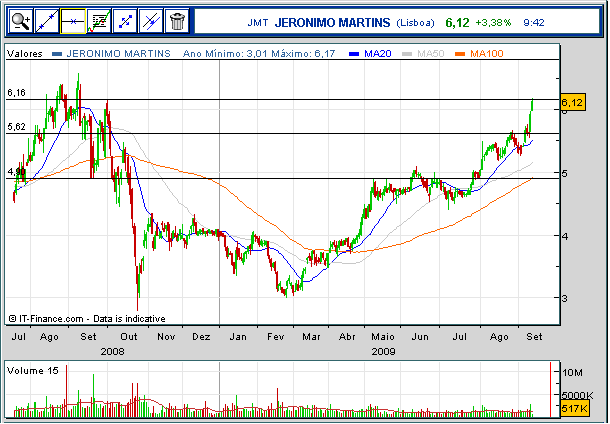Click the 2008 year label

tap(112, 352)
